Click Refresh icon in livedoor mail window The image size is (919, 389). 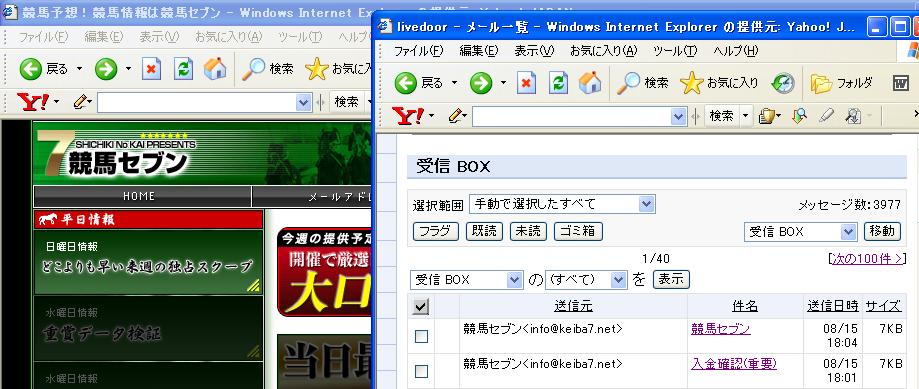click(x=558, y=83)
